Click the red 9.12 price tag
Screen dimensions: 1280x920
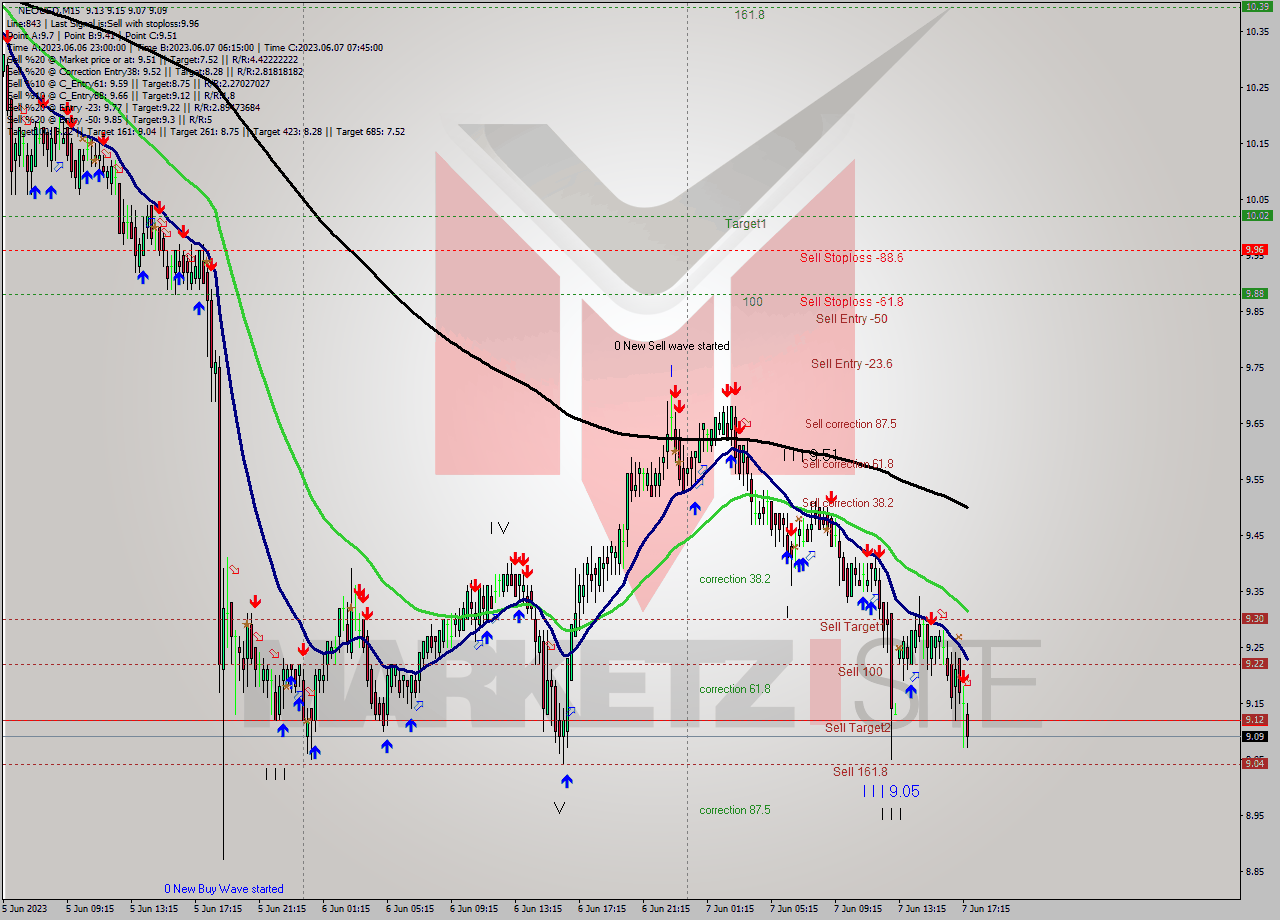[x=1255, y=719]
